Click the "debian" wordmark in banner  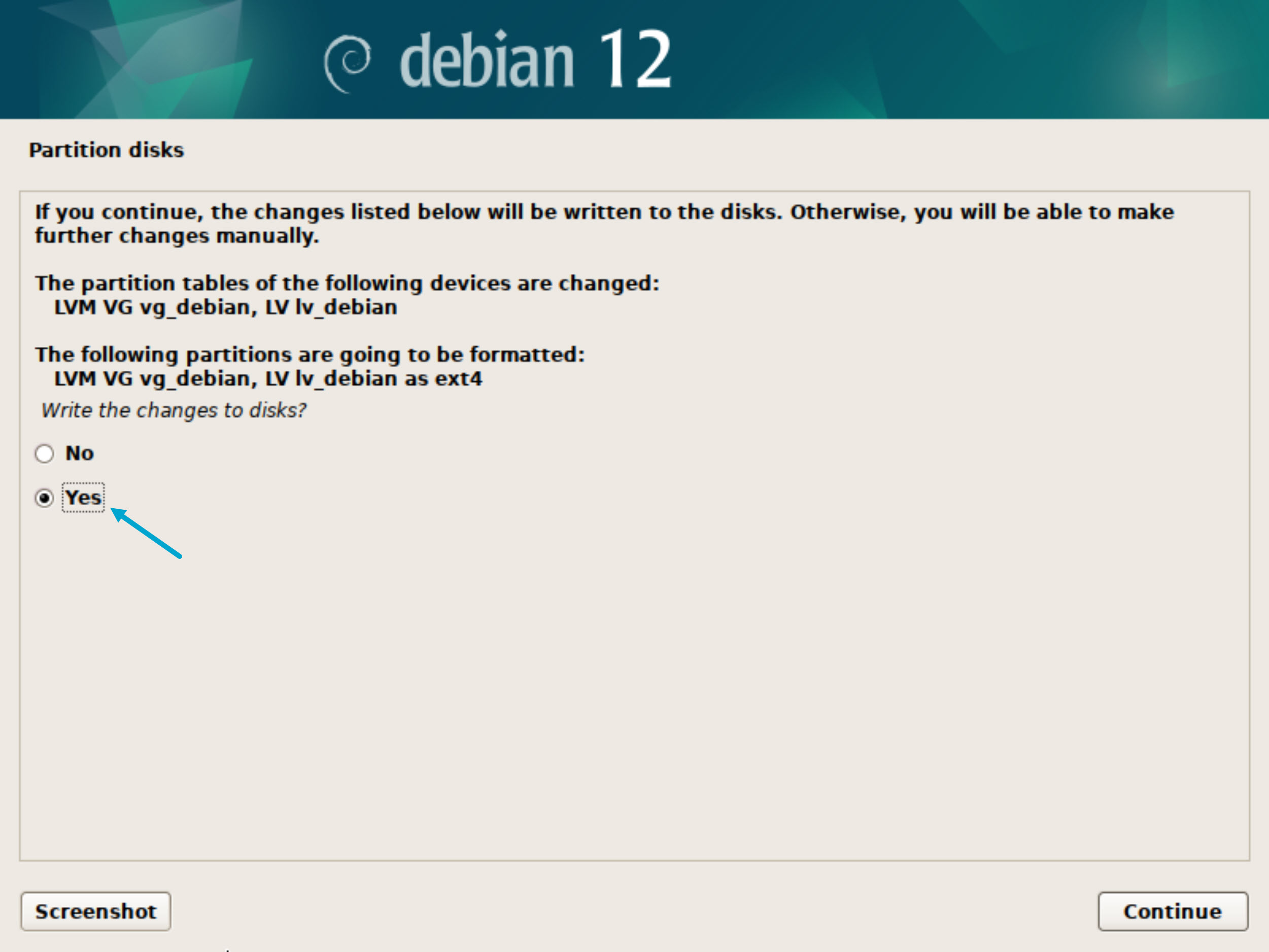pos(487,60)
